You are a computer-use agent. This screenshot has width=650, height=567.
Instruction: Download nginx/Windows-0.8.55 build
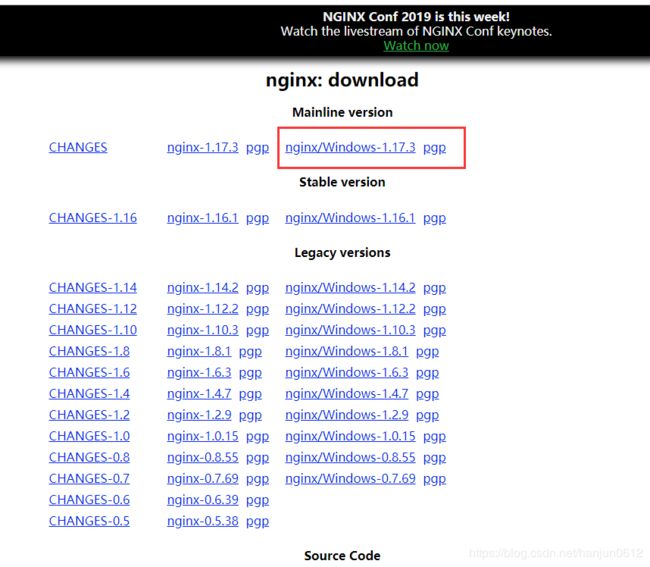click(350, 457)
